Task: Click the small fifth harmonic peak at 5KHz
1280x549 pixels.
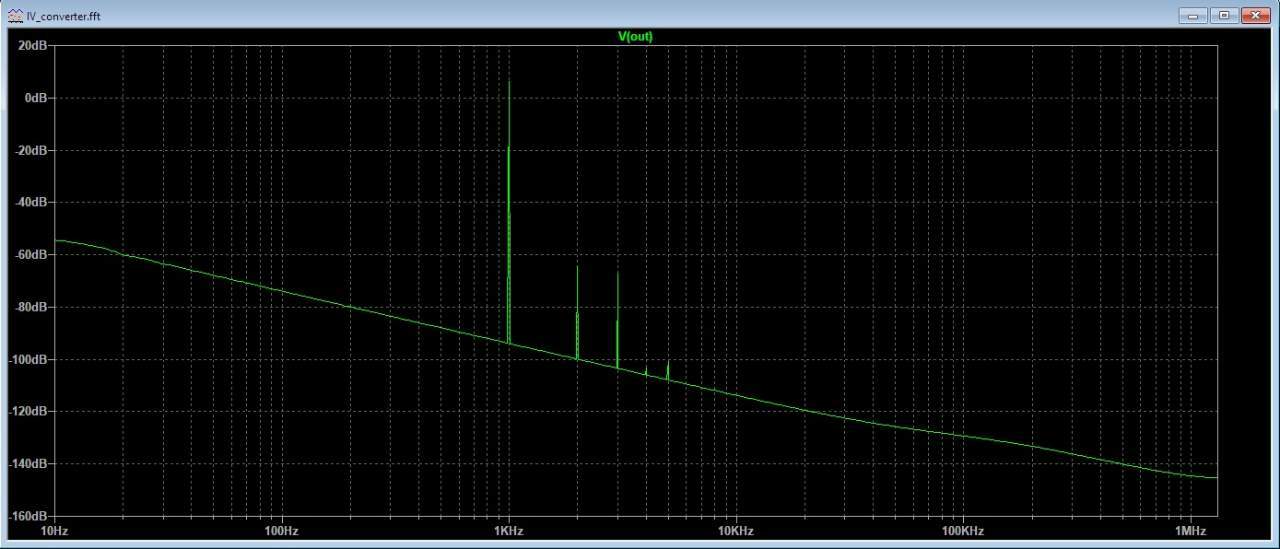Action: 668,371
